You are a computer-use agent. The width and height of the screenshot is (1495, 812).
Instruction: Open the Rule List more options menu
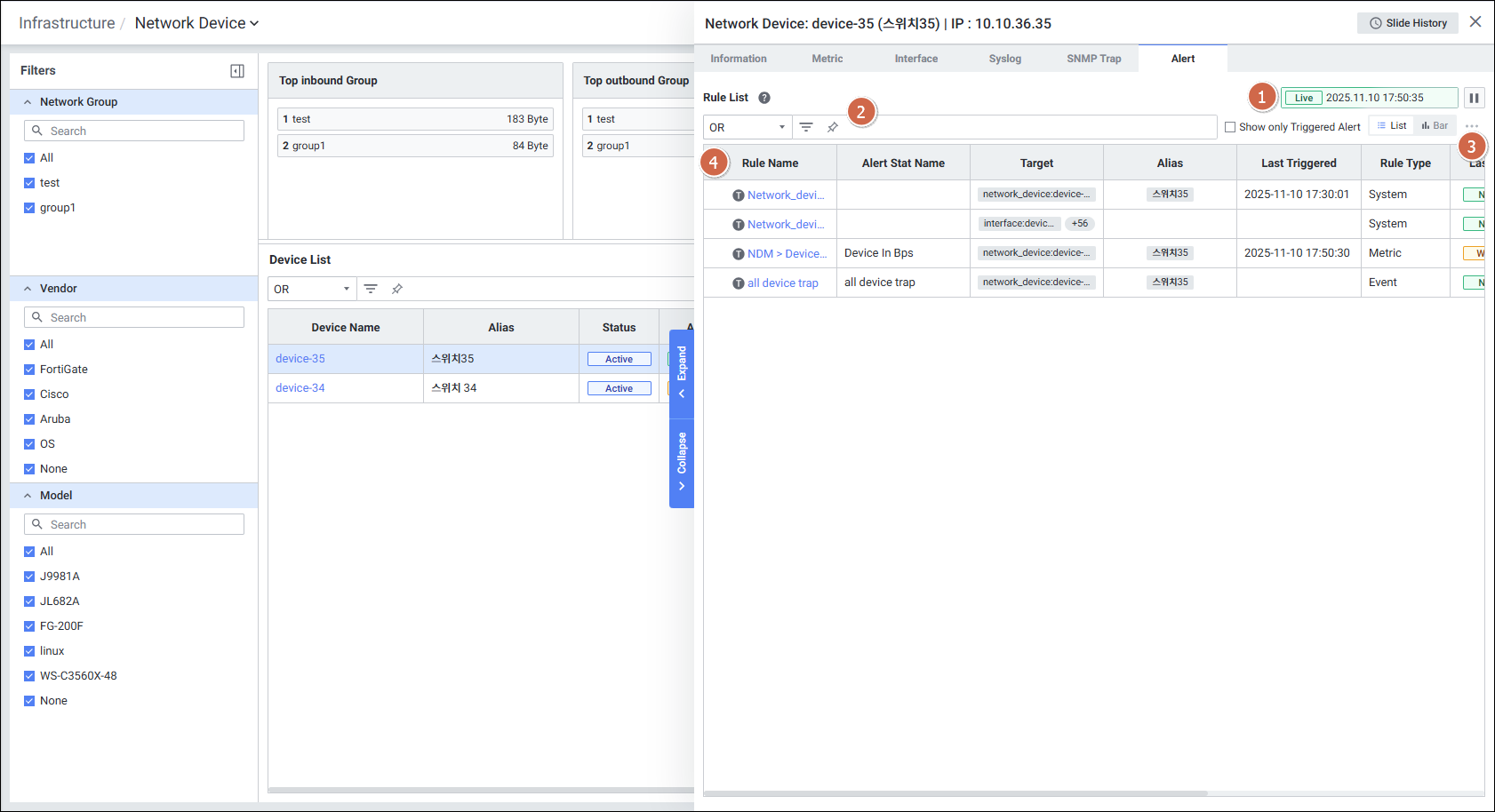1472,126
